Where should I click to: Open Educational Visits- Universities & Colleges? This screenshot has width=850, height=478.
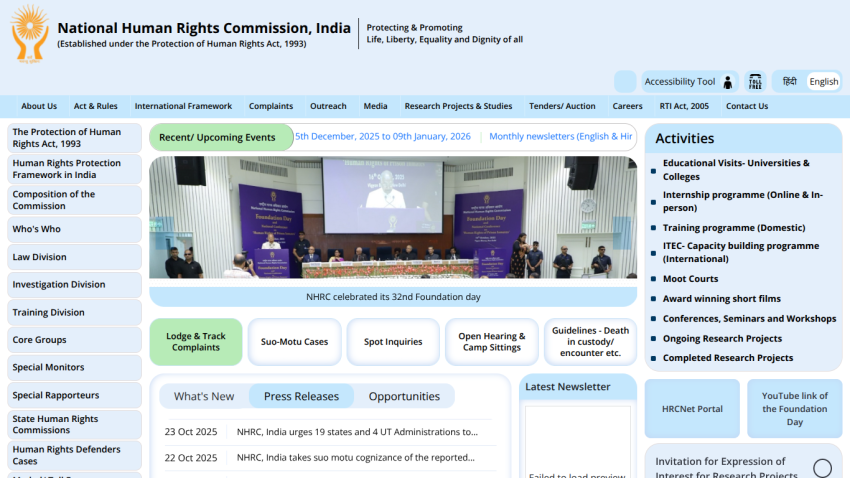pyautogui.click(x=736, y=170)
